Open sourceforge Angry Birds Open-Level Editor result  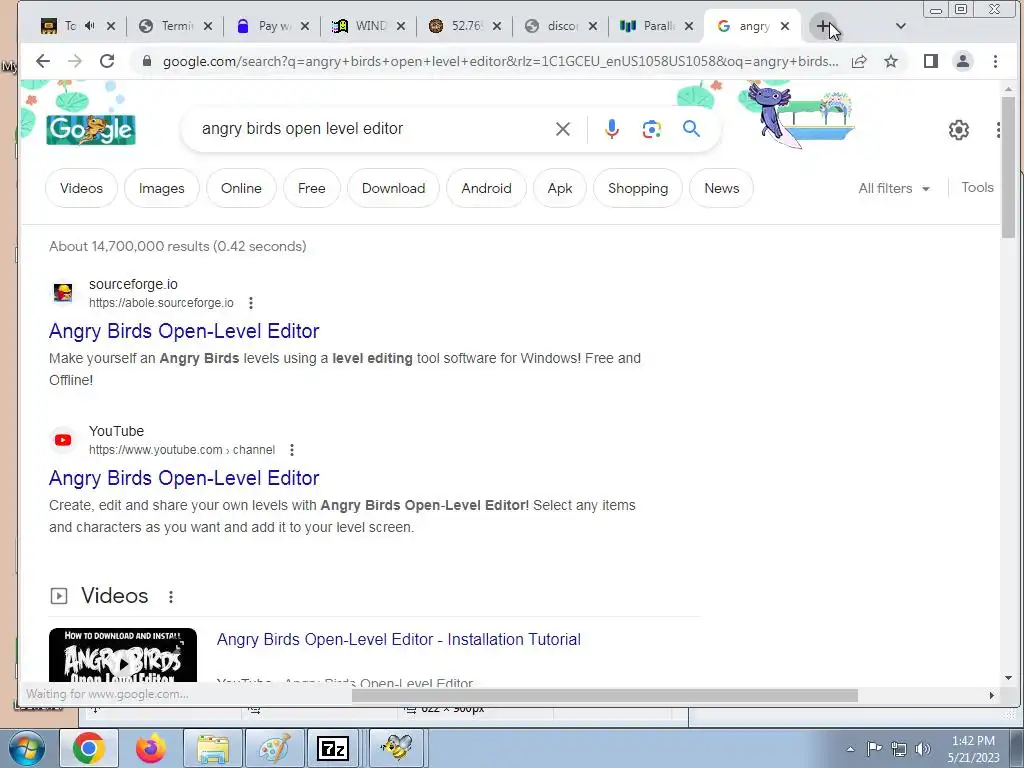tap(184, 331)
